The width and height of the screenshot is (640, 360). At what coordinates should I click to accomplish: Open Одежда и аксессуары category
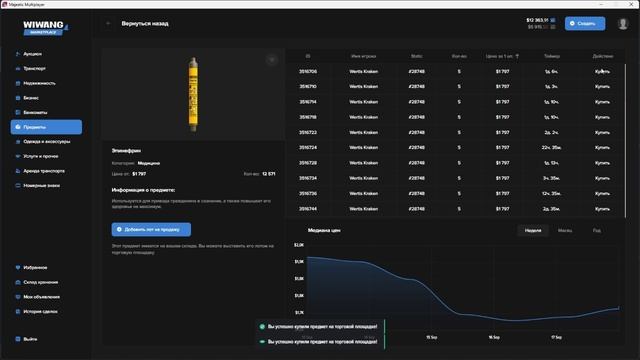[x=46, y=142]
